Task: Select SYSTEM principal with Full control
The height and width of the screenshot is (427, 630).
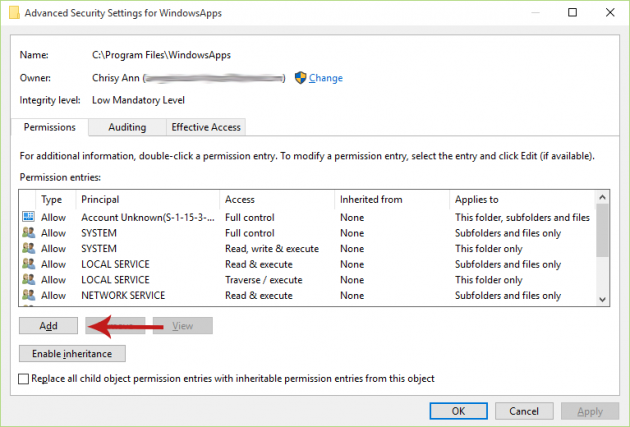Action: [x=99, y=233]
